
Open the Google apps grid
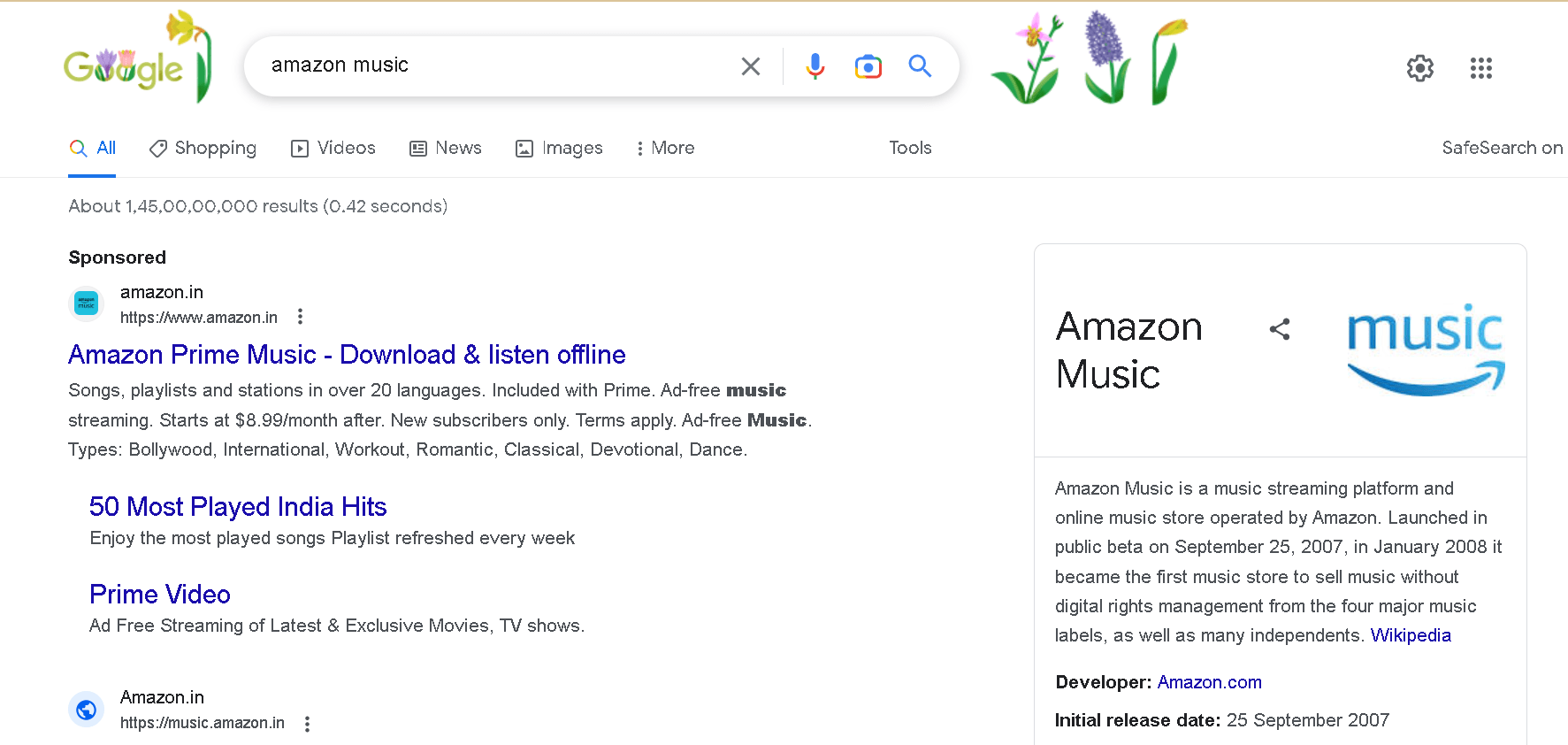[x=1481, y=68]
